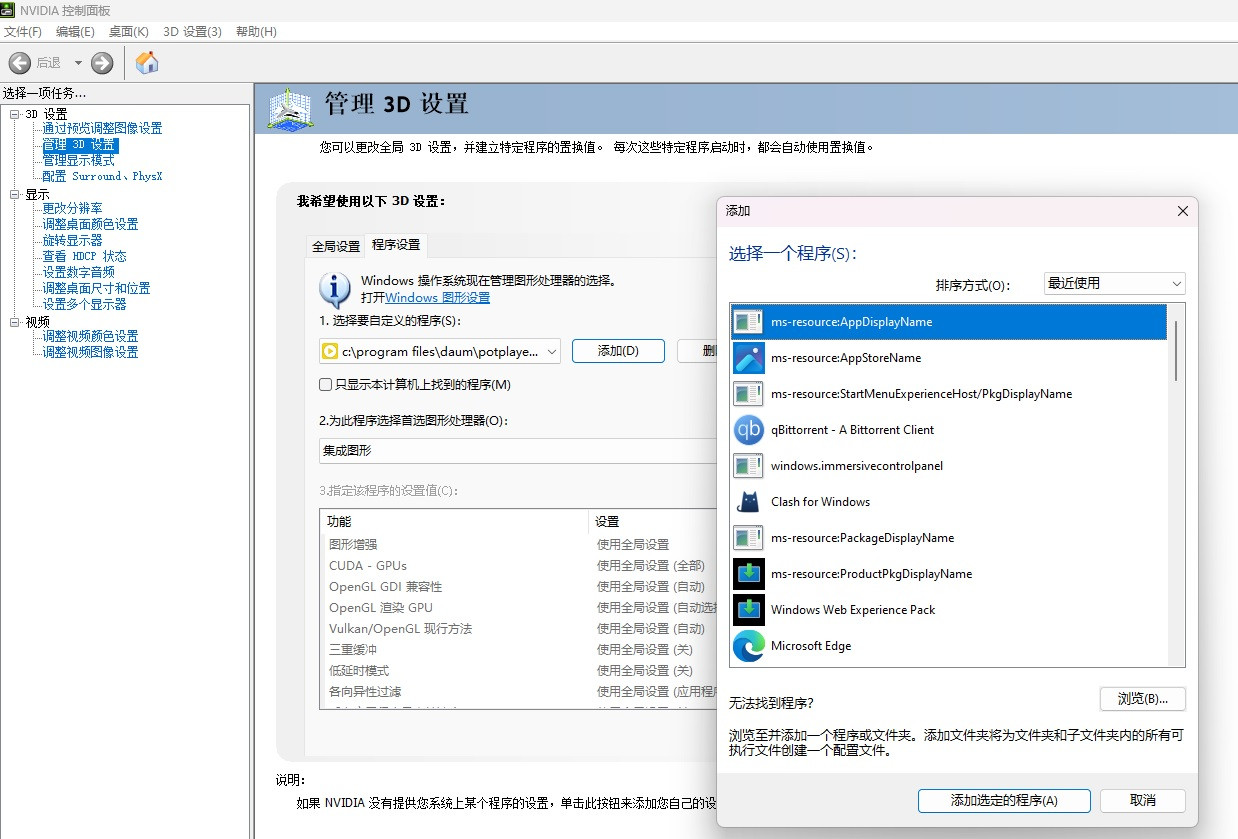
Task: Select 调整桌面尺寸和位置 in the tree
Action: click(96, 288)
